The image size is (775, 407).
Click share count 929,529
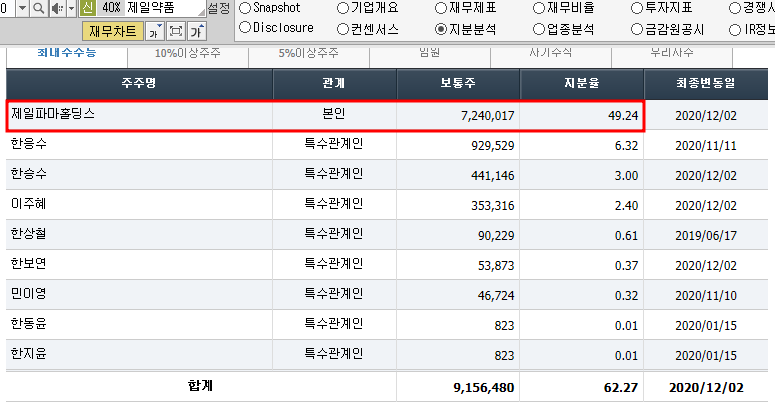(x=493, y=146)
